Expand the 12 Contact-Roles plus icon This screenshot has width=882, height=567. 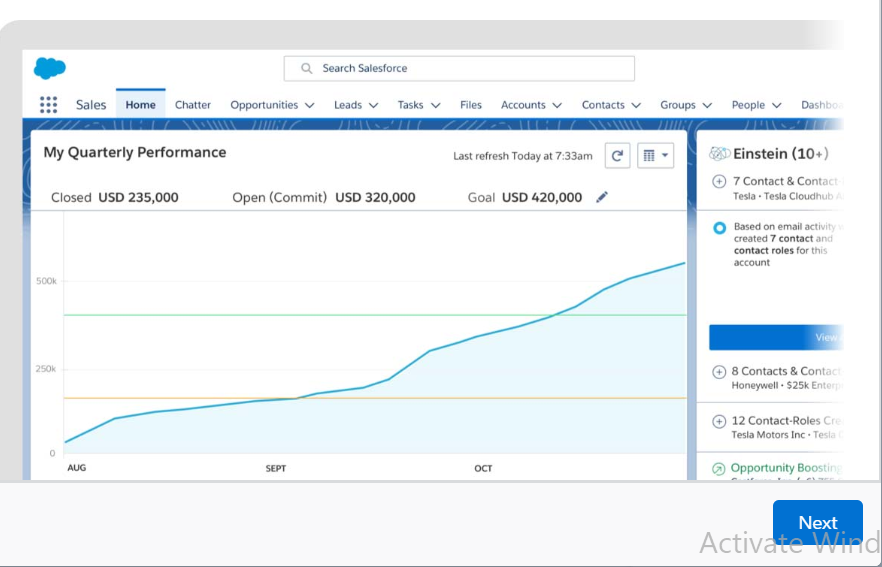point(719,421)
